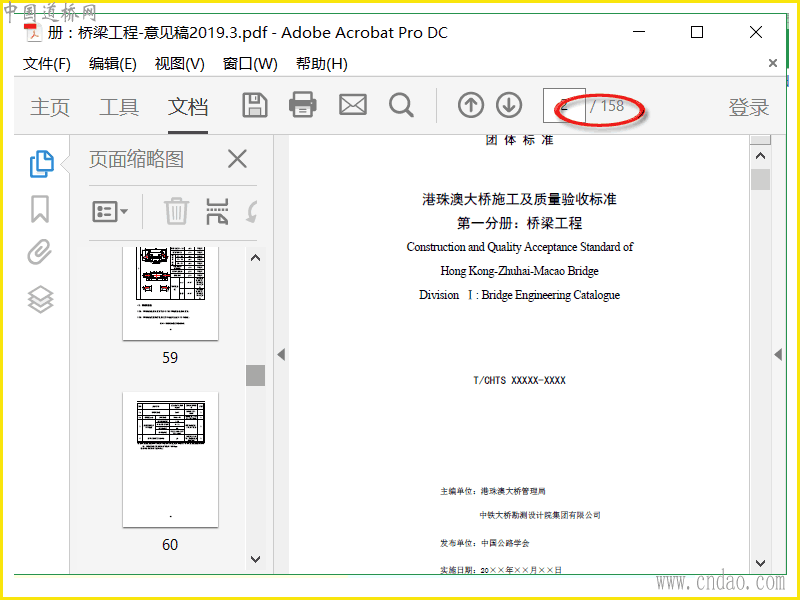This screenshot has height=600, width=800.
Task: Go to next page down arrow
Action: 509,106
